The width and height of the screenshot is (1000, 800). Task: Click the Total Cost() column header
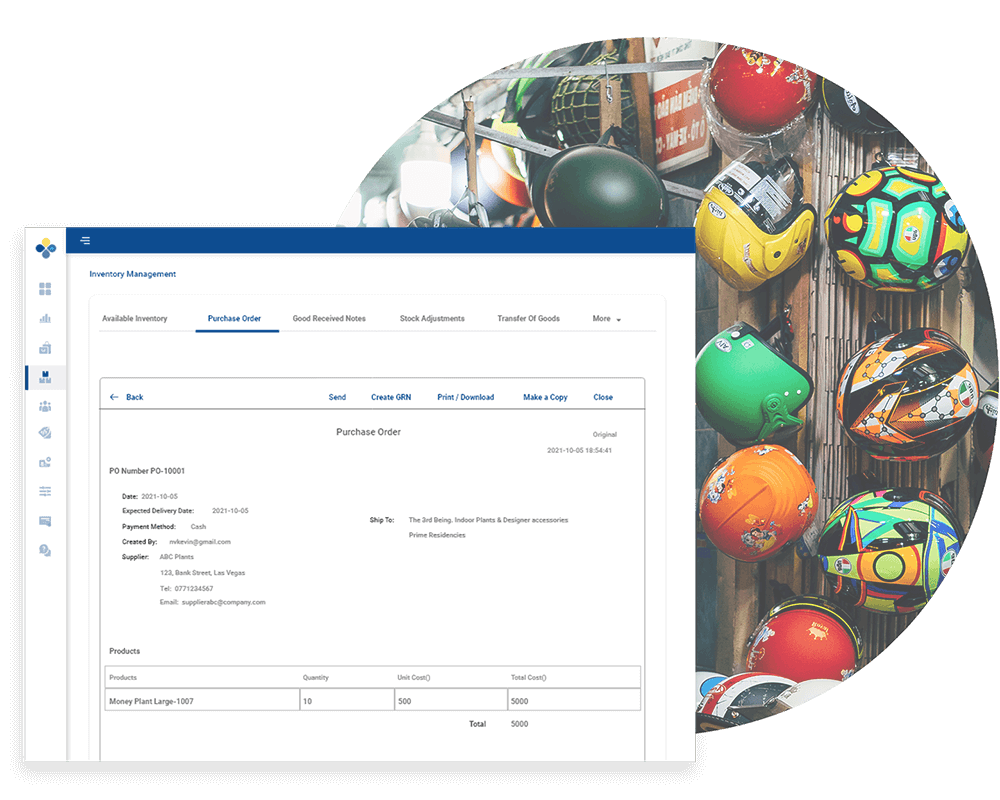point(528,678)
